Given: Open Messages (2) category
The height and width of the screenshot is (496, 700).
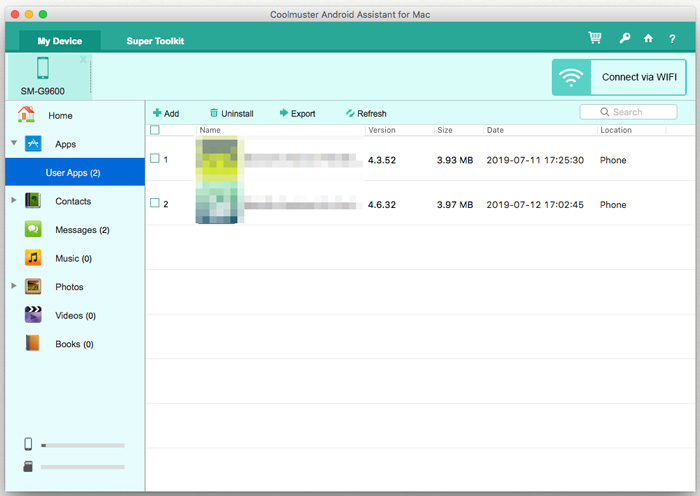Looking at the screenshot, I should (x=82, y=230).
